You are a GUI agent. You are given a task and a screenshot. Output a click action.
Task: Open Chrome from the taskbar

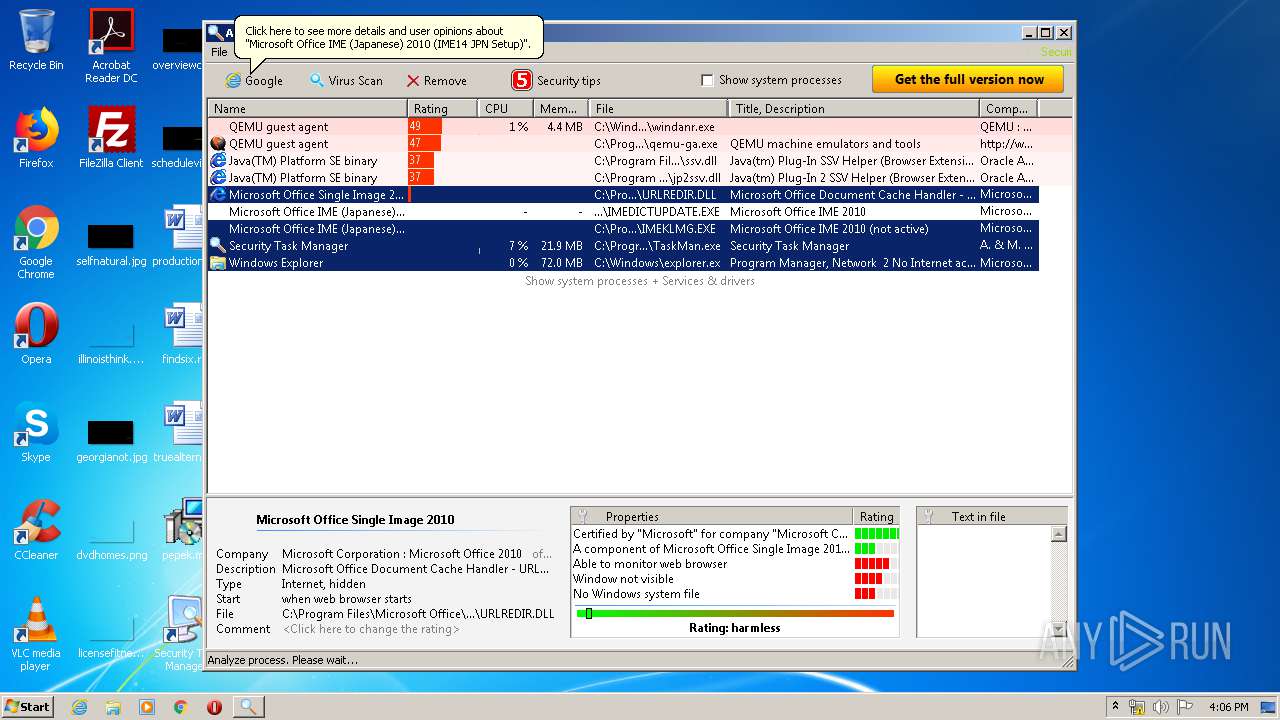coord(181,707)
